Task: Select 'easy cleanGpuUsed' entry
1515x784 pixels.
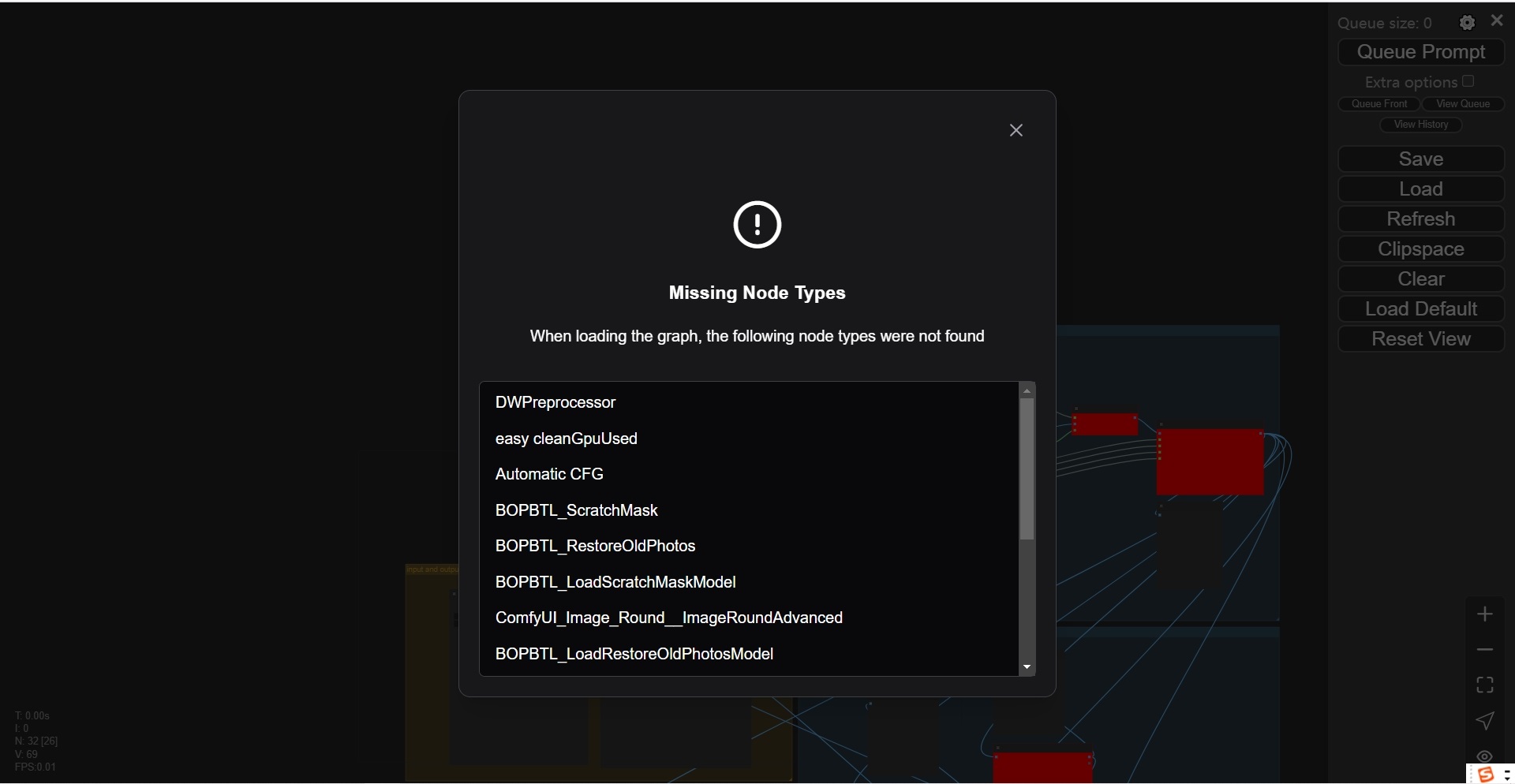Action: pyautogui.click(x=567, y=439)
